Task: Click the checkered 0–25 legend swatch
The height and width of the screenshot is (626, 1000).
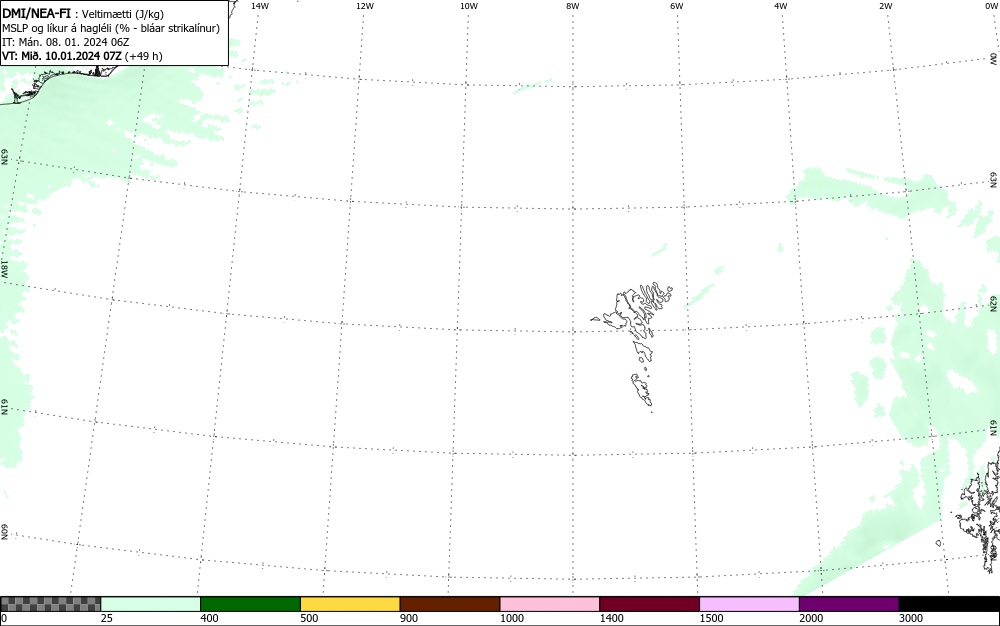Action: click(x=50, y=604)
